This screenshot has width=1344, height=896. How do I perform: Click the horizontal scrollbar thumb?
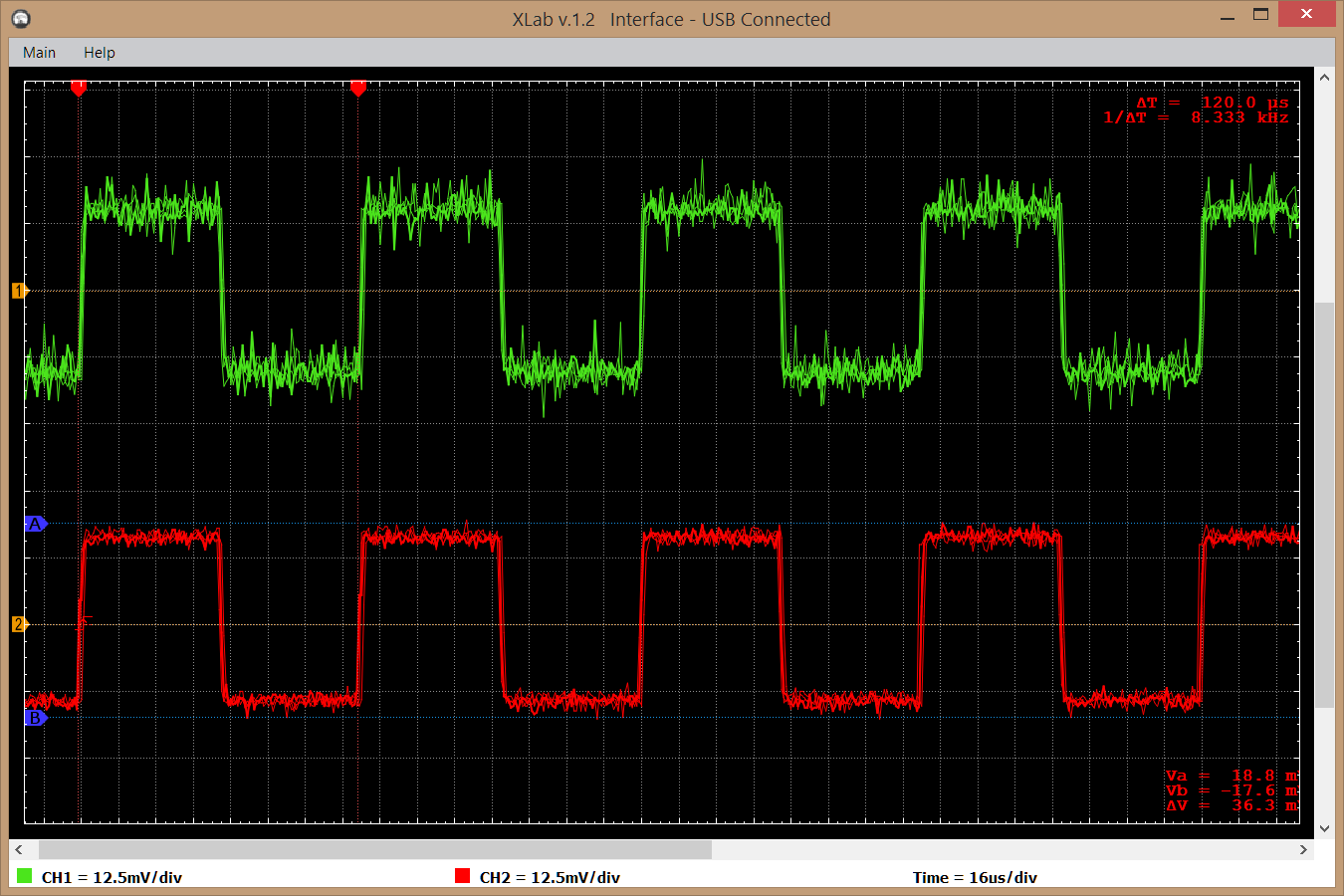[x=375, y=849]
